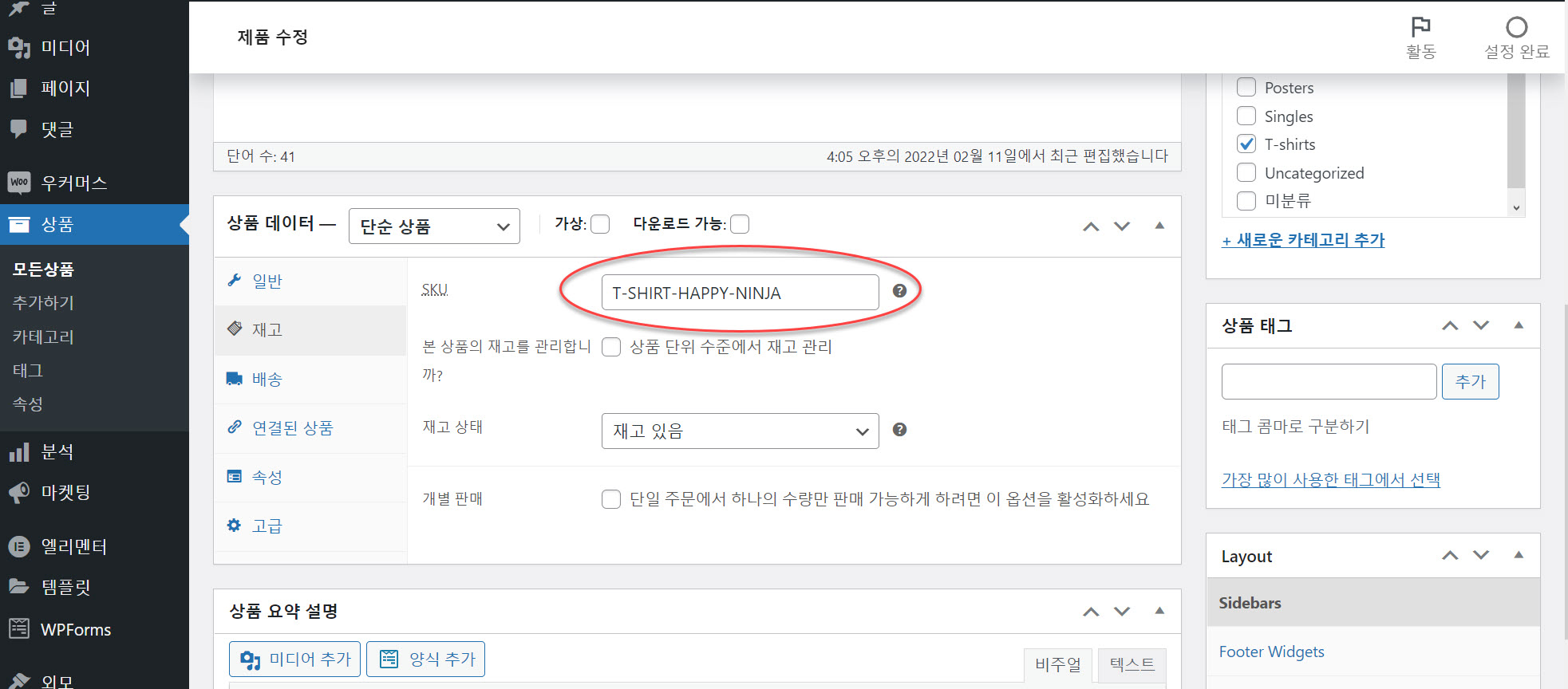Move the Layout panel down
Image resolution: width=1568 pixels, height=689 pixels.
[x=1481, y=555]
